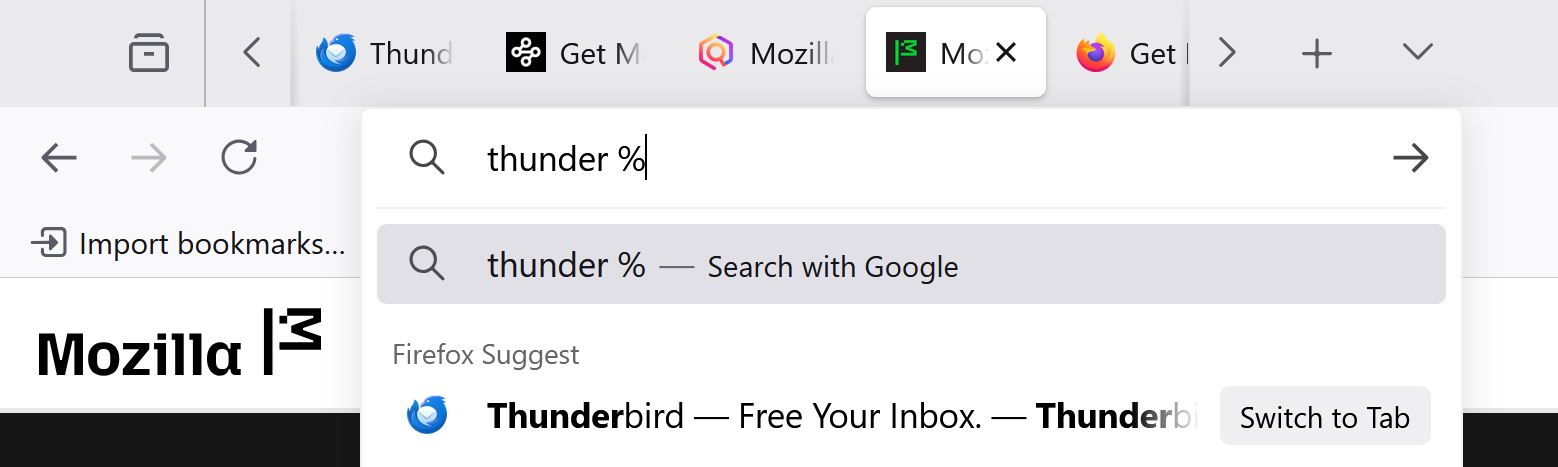Select the Get Mozilla tab with black icon
The image size is (1558, 467).
tap(573, 53)
